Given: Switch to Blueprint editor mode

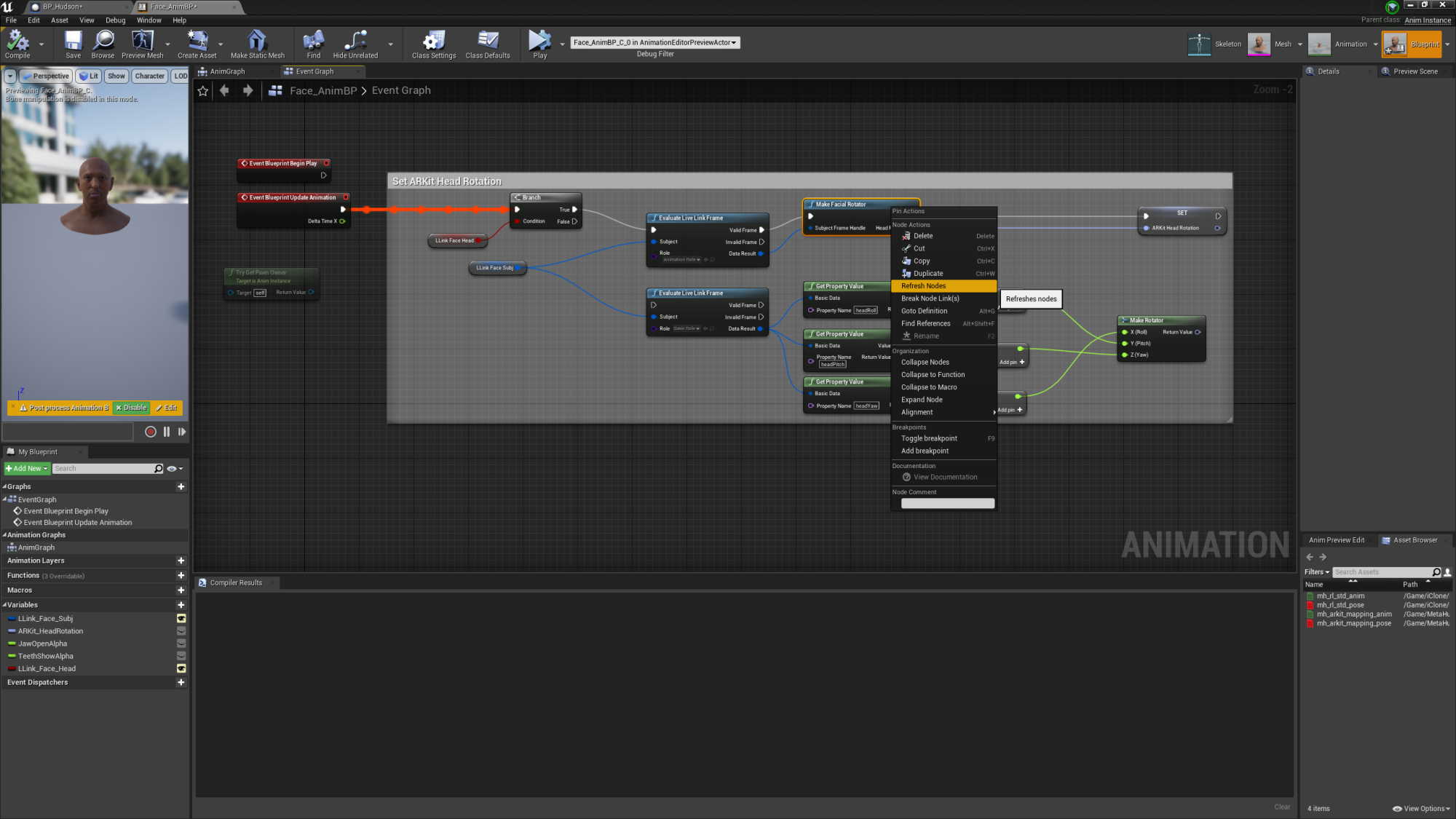Looking at the screenshot, I should tap(1412, 44).
